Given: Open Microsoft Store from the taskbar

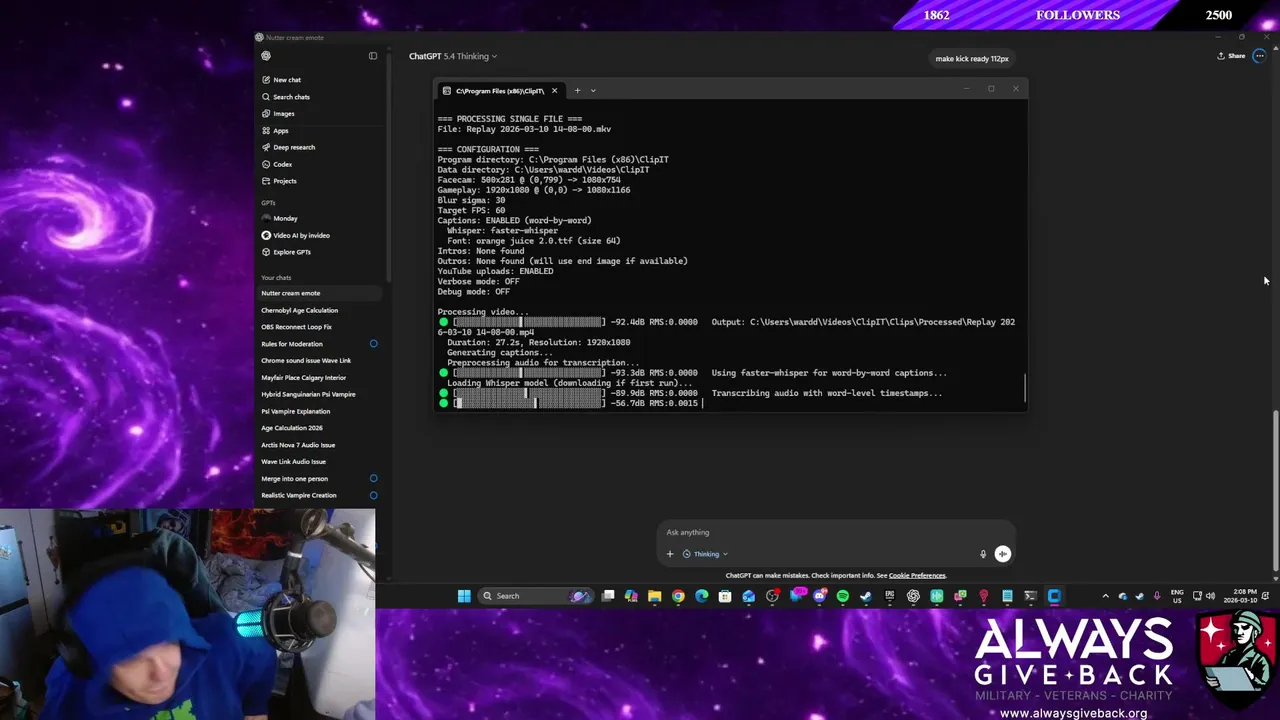Looking at the screenshot, I should [725, 596].
